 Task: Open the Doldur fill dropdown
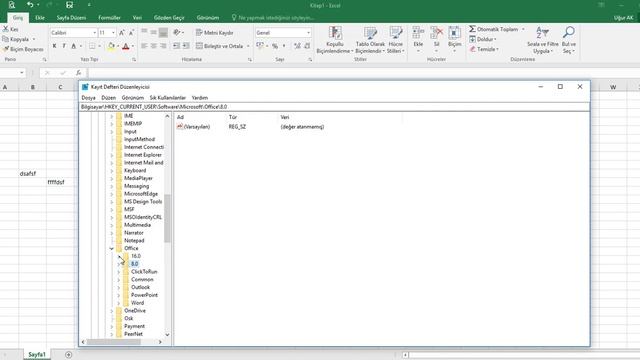pyautogui.click(x=483, y=39)
